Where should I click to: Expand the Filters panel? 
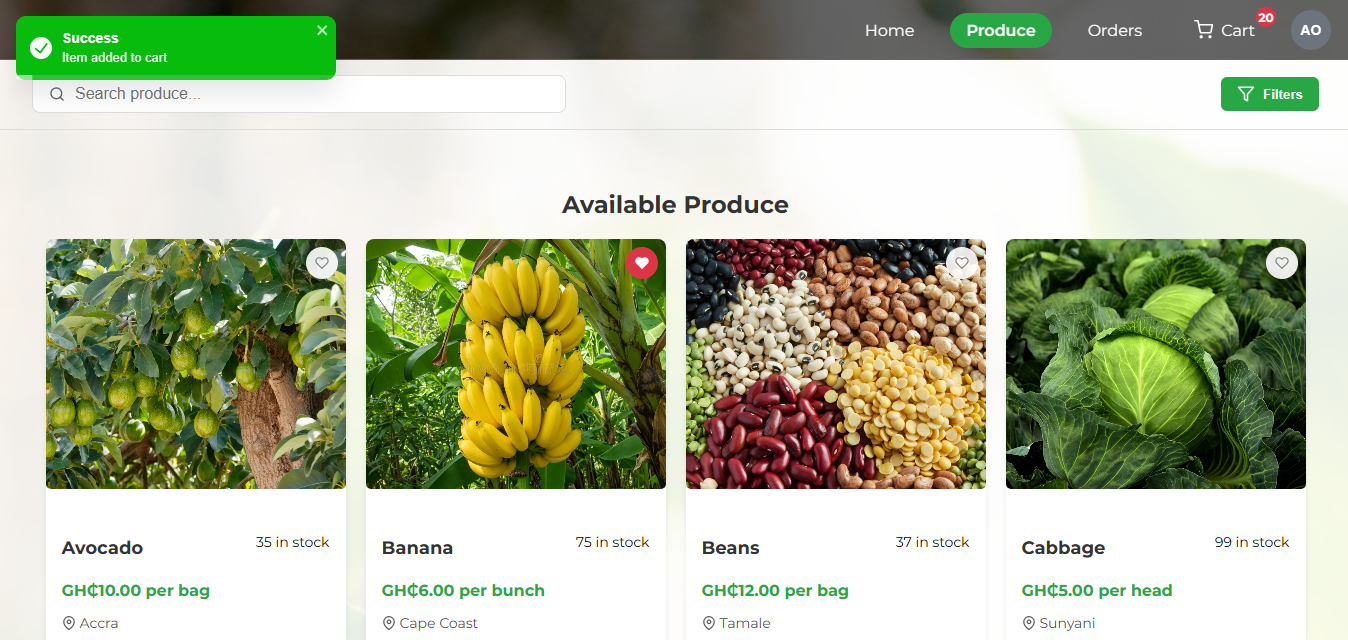[1269, 94]
